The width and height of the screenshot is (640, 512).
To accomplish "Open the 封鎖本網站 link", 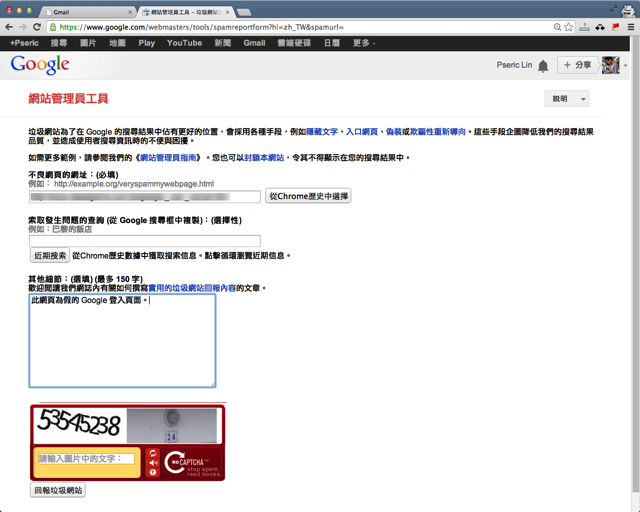I will [x=264, y=158].
